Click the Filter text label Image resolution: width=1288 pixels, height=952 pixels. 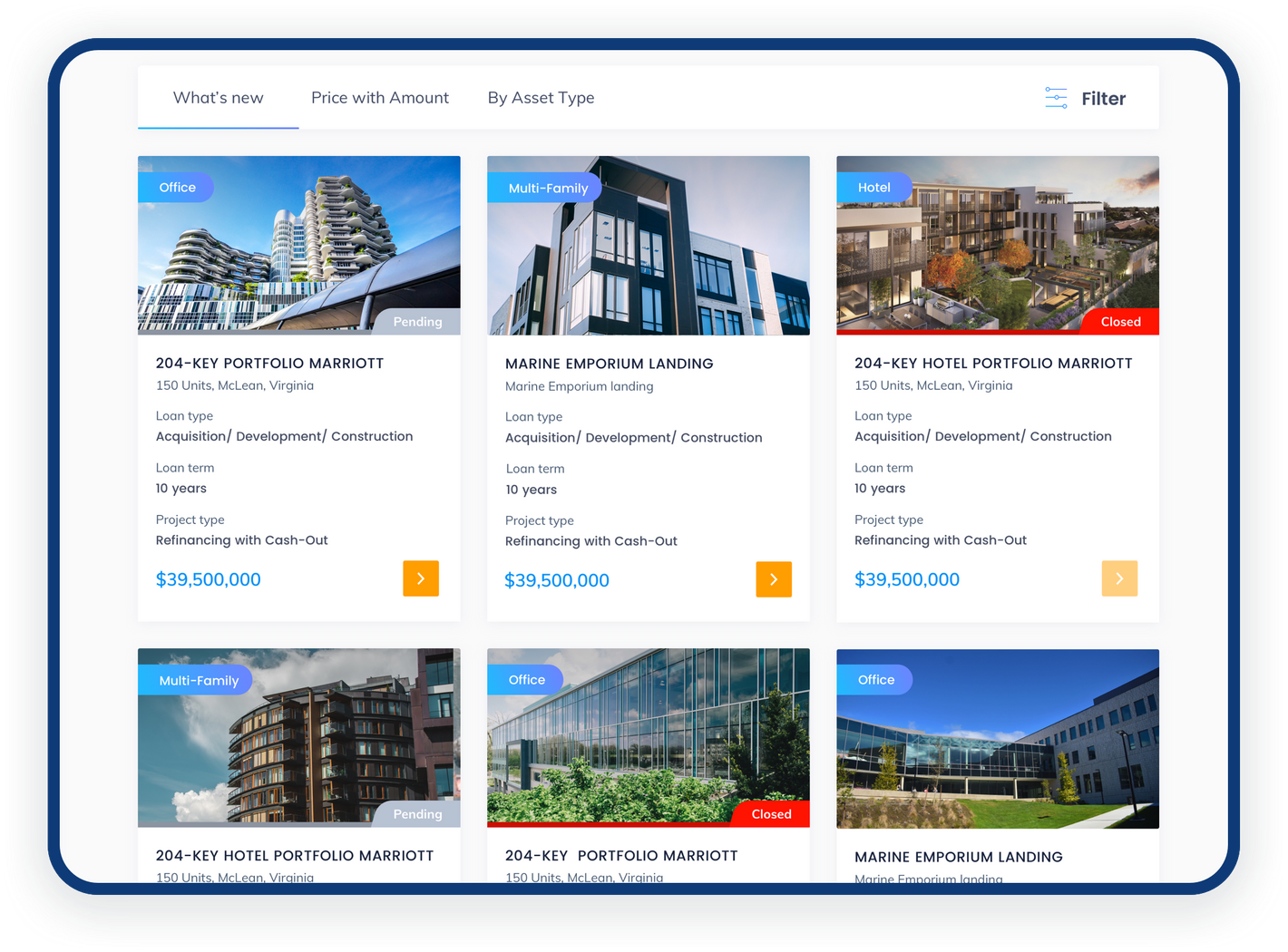tap(1103, 99)
